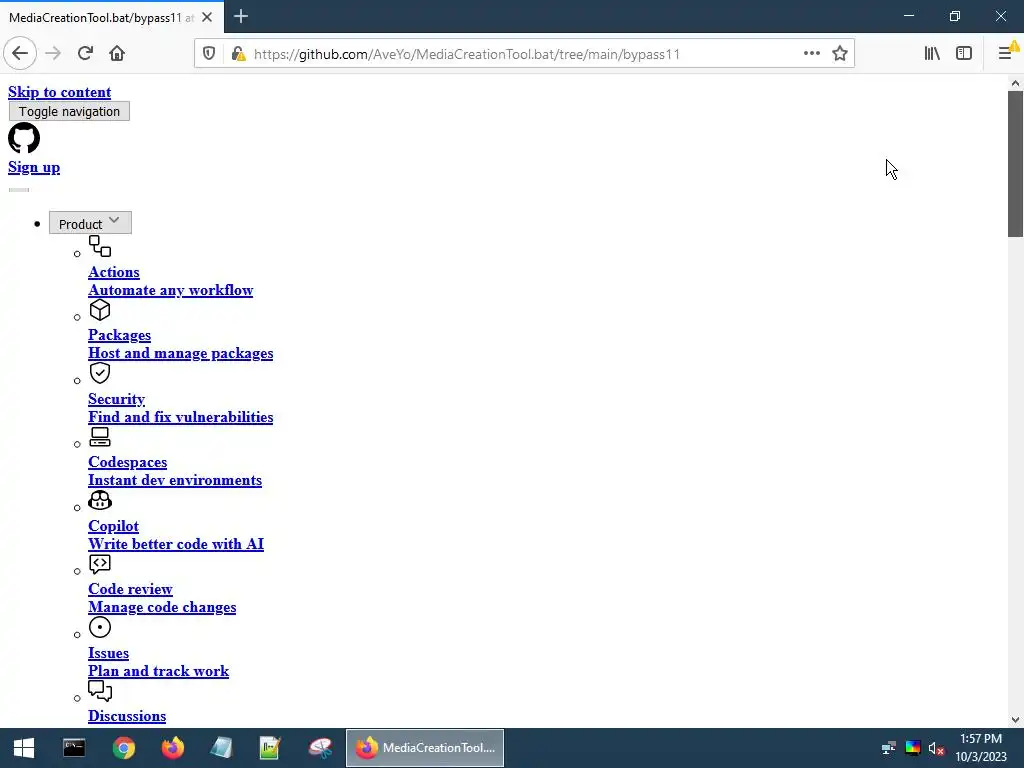Click the muted volume tray icon
1024x768 pixels.
936,748
